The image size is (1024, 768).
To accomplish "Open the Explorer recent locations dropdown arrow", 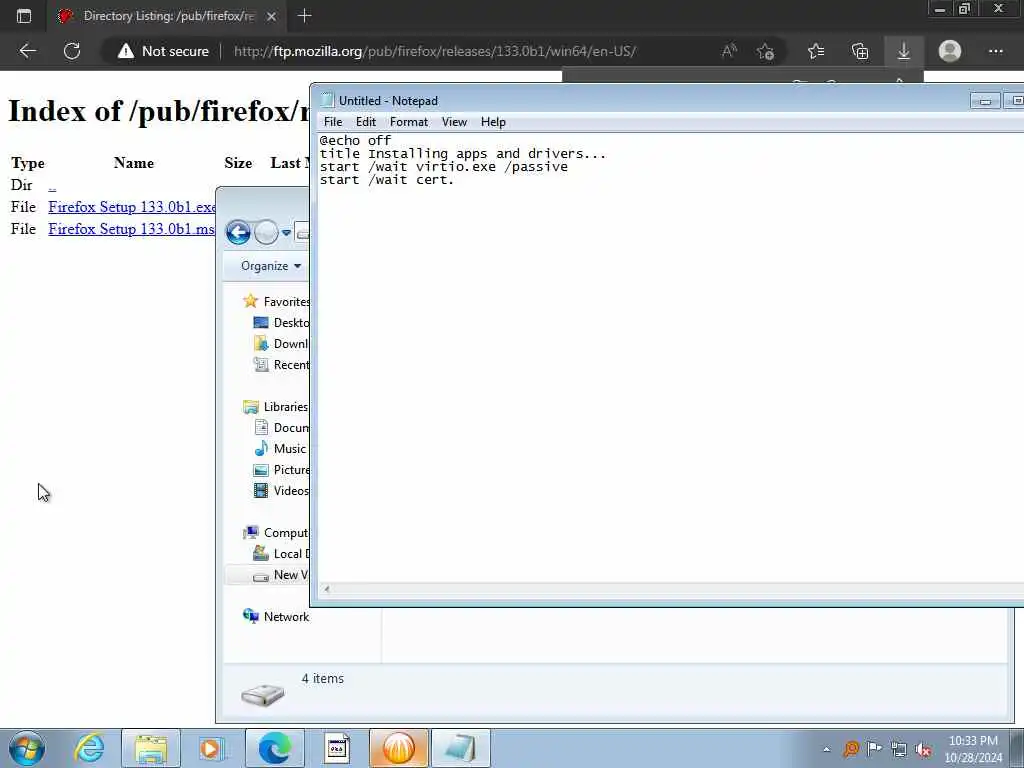I will click(x=286, y=232).
